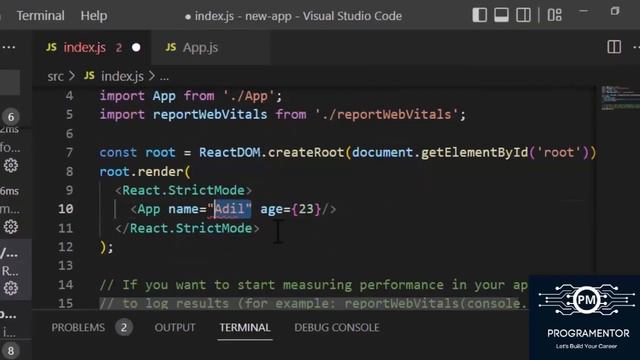
Task: Click reportWebVitals import name on line 5
Action: click(210, 114)
